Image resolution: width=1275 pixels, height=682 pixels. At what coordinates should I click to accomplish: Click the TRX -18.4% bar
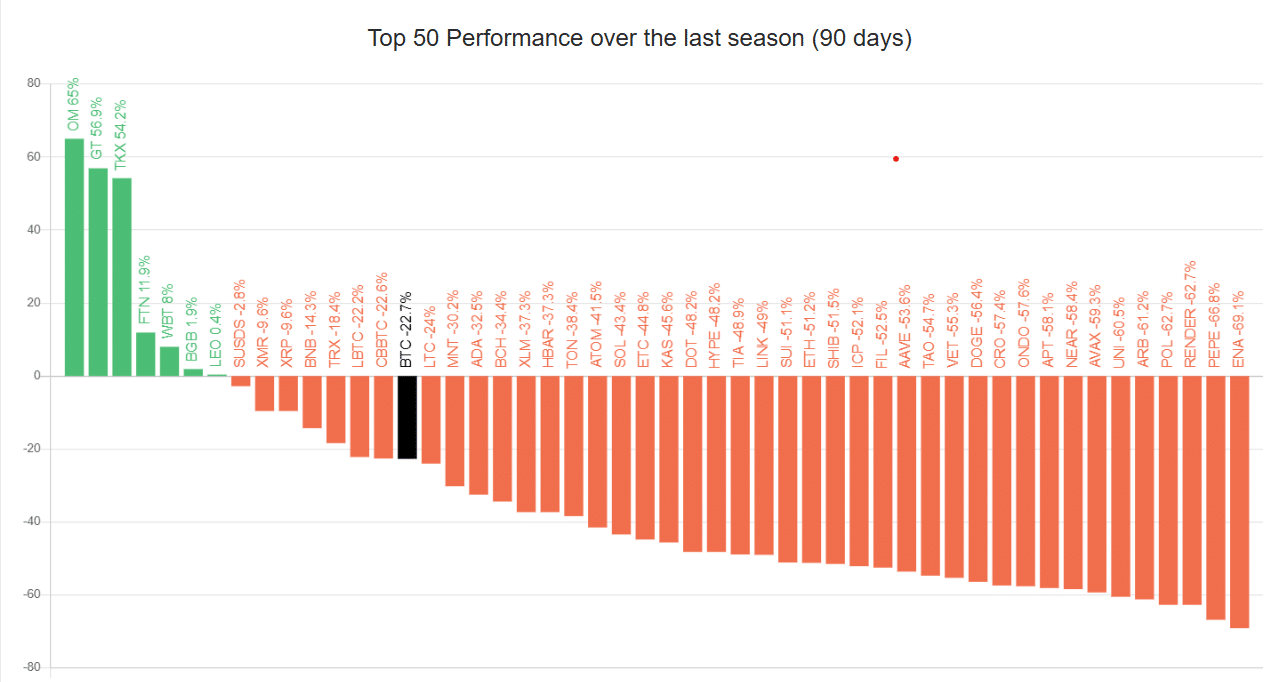coord(336,409)
